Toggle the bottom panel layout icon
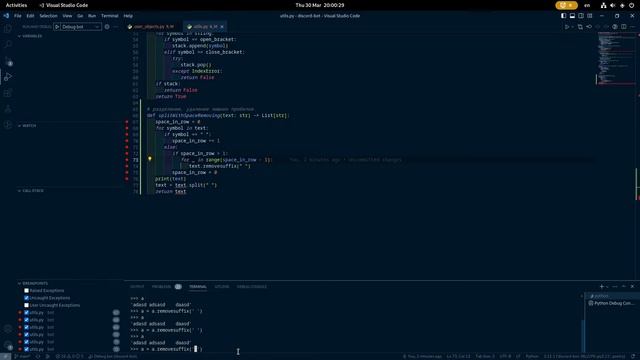 click(572, 16)
